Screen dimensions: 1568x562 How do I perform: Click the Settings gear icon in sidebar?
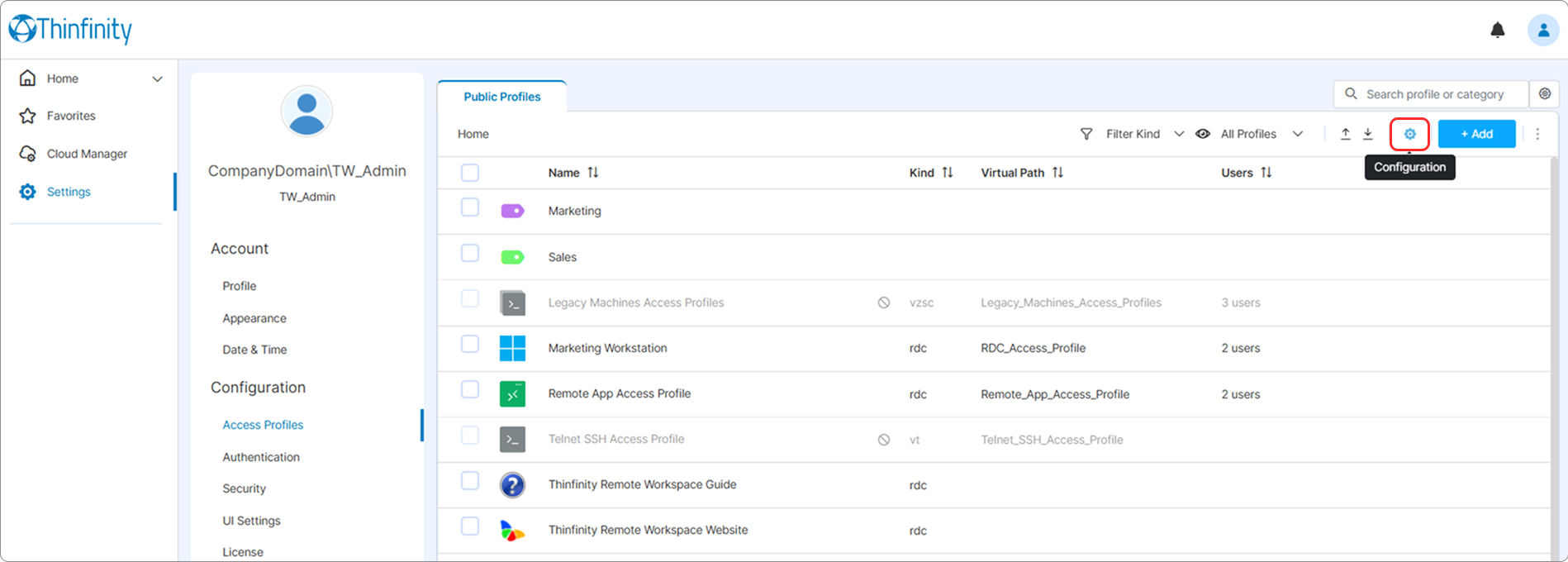[28, 192]
